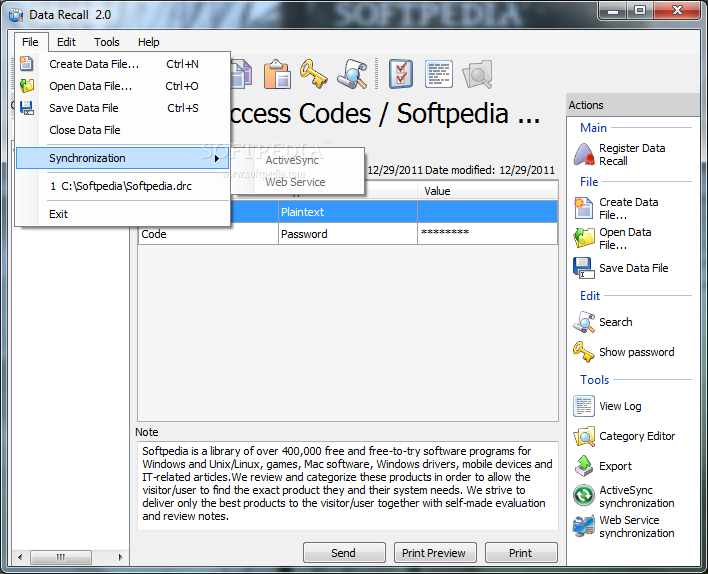Choose Save Data File in File menu
This screenshot has height=574, width=708.
[x=122, y=108]
